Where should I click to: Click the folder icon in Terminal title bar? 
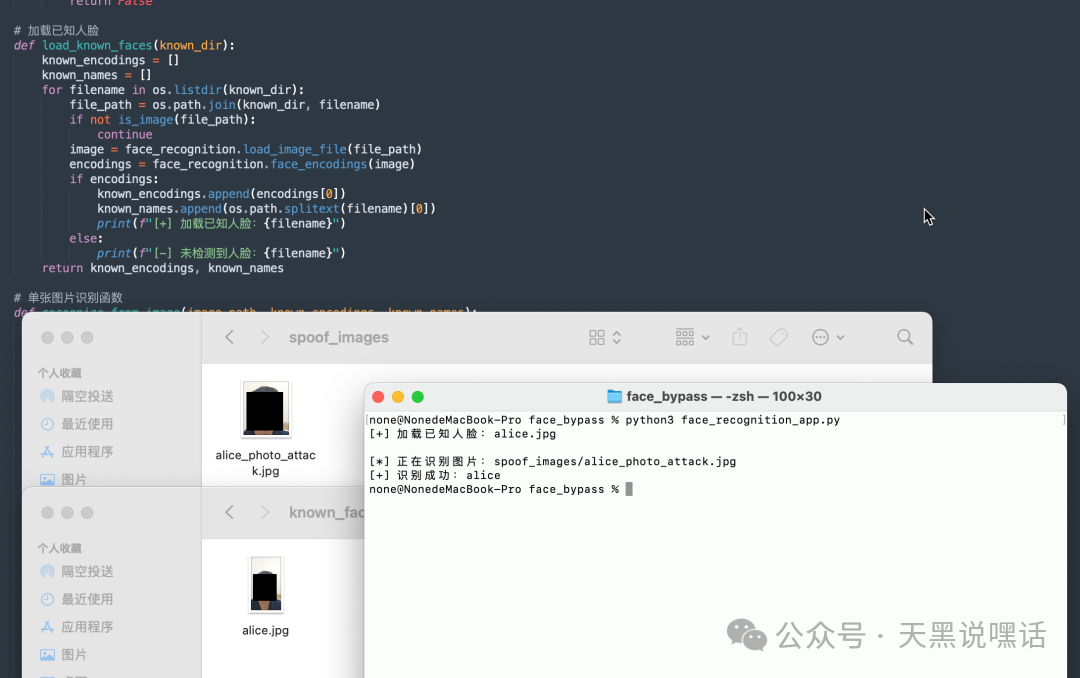pyautogui.click(x=614, y=397)
